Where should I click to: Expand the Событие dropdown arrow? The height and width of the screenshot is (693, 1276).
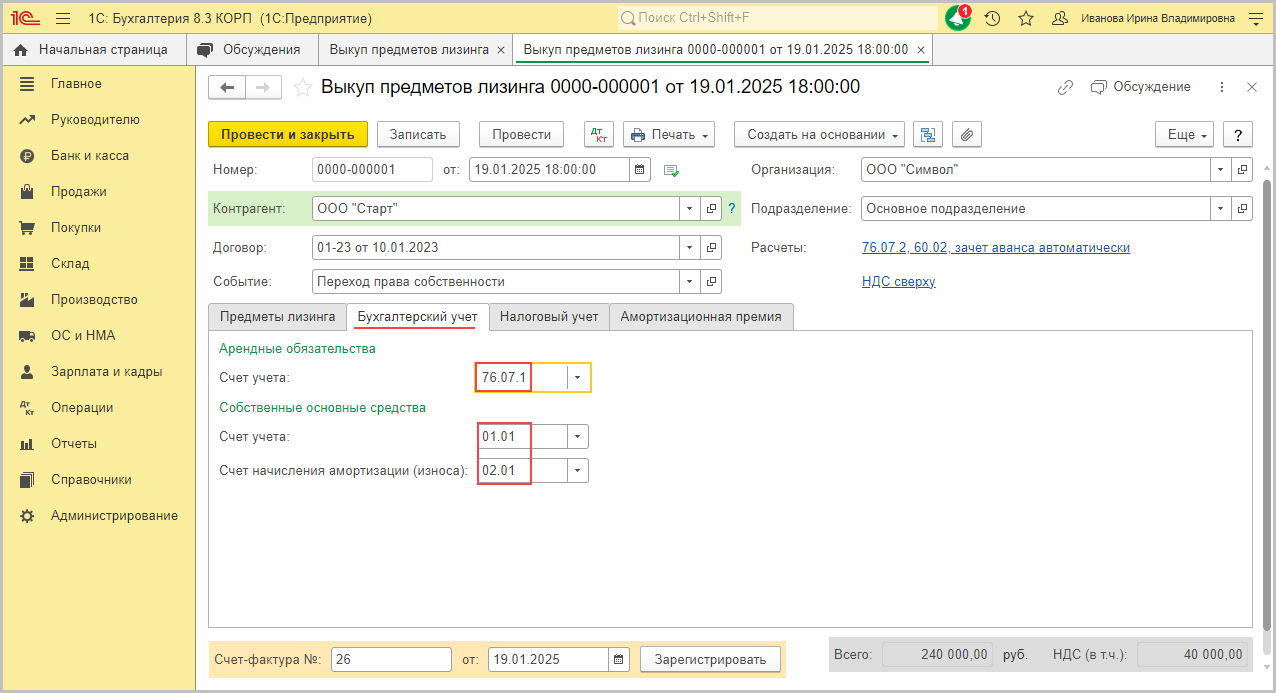click(x=689, y=282)
